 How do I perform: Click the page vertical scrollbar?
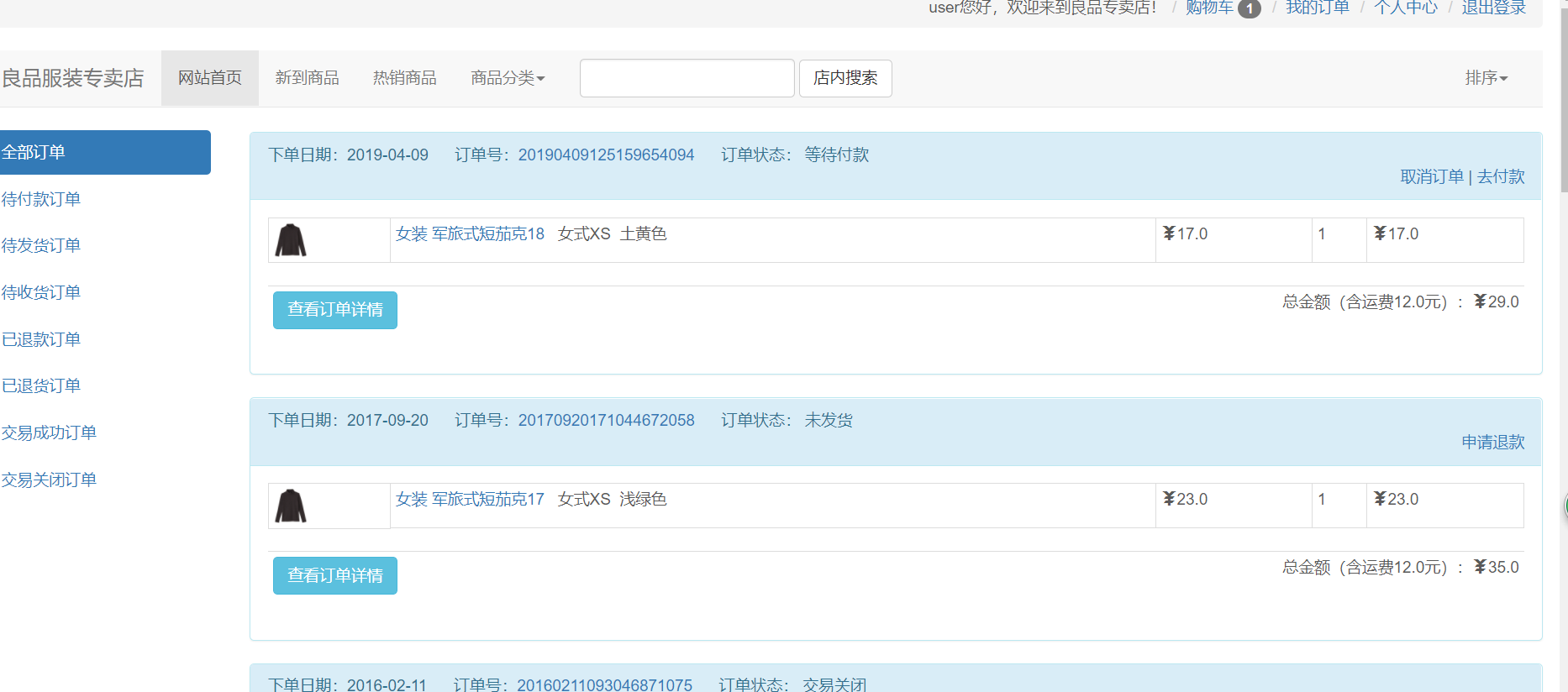[1563, 101]
